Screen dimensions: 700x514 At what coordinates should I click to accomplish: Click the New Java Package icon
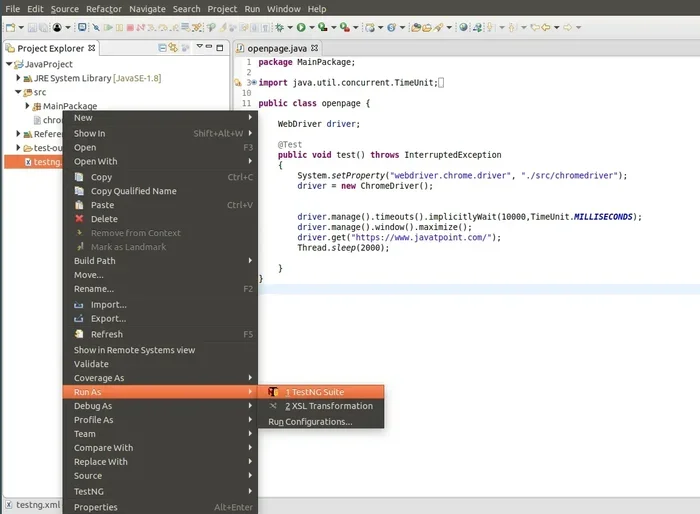click(x=370, y=28)
